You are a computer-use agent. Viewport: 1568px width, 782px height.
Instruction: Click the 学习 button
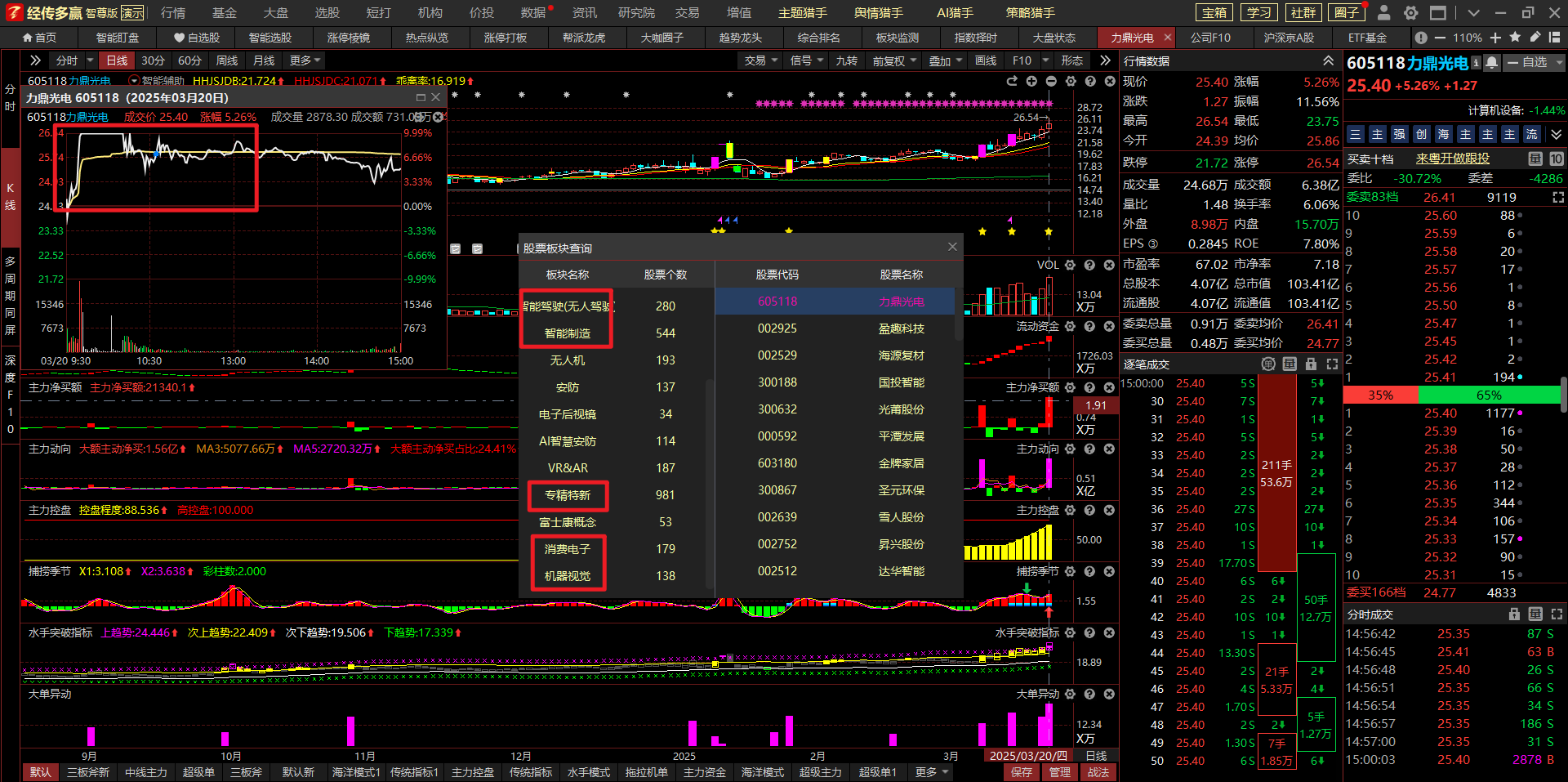tap(1259, 13)
